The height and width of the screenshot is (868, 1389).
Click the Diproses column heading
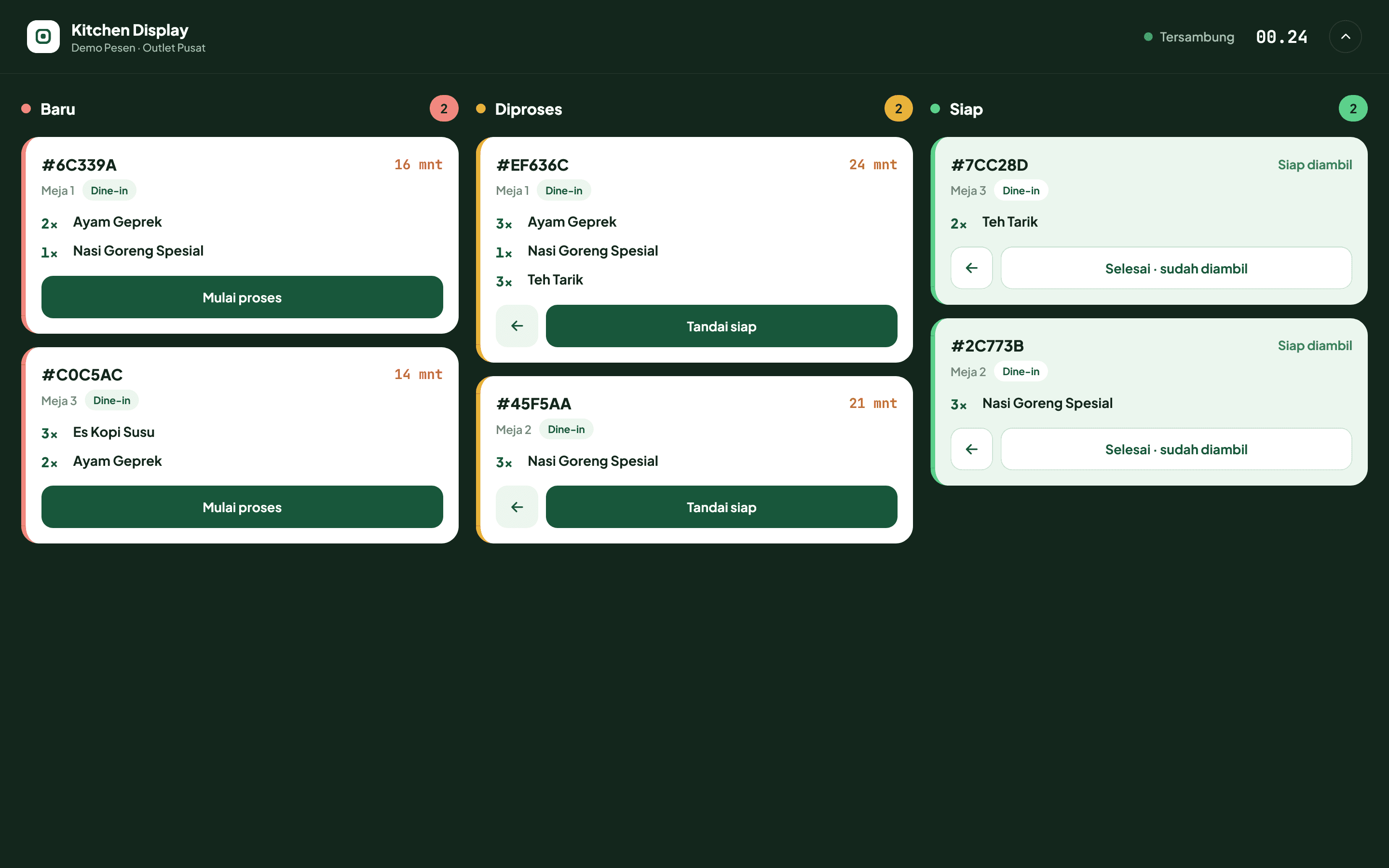(528, 109)
